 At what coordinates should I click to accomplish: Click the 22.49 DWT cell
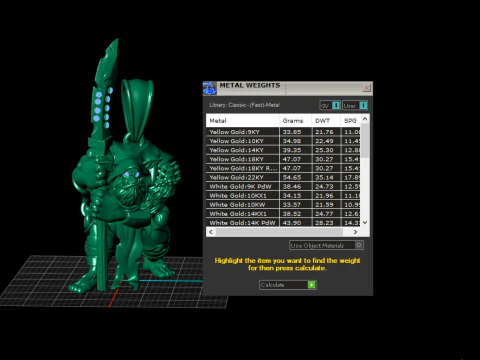[x=326, y=141]
